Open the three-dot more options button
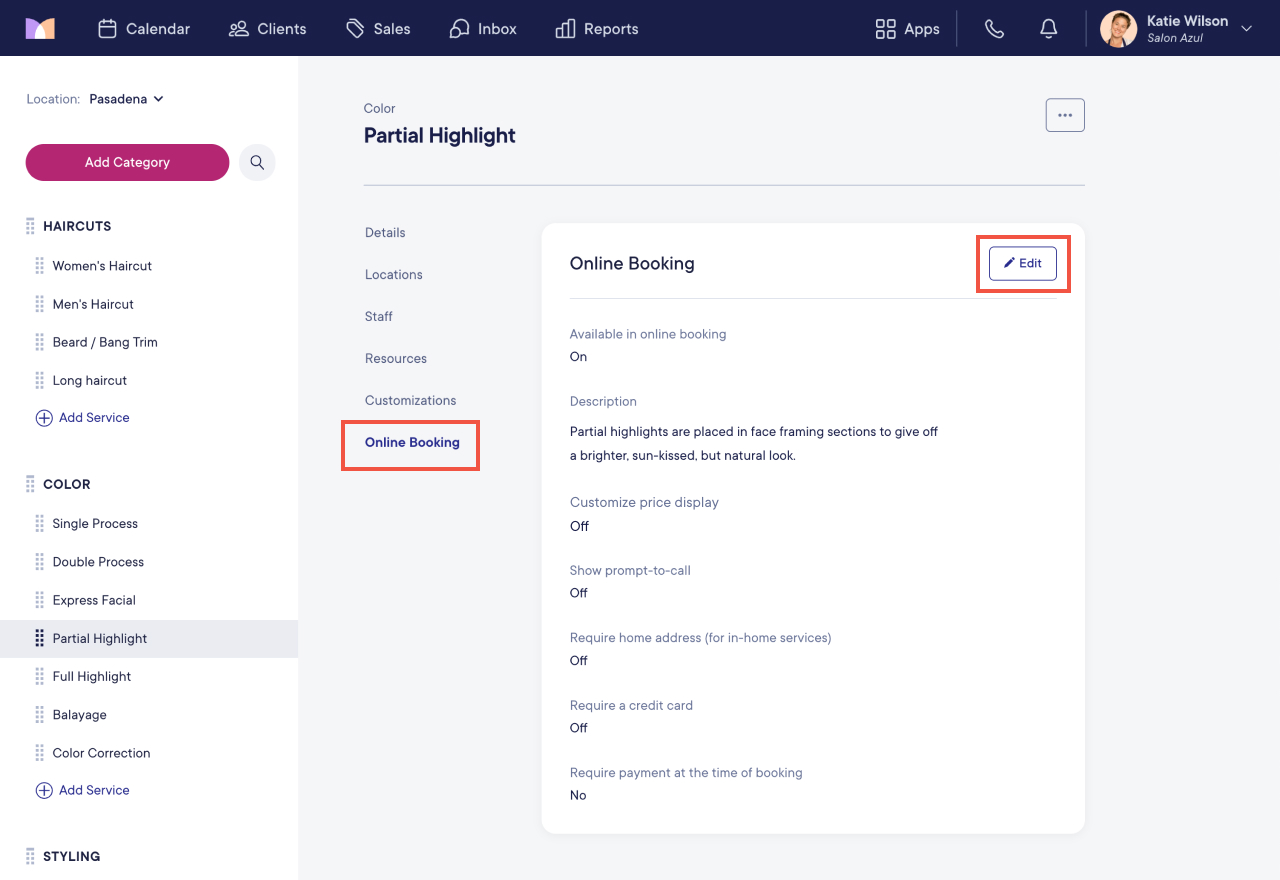 (1065, 115)
